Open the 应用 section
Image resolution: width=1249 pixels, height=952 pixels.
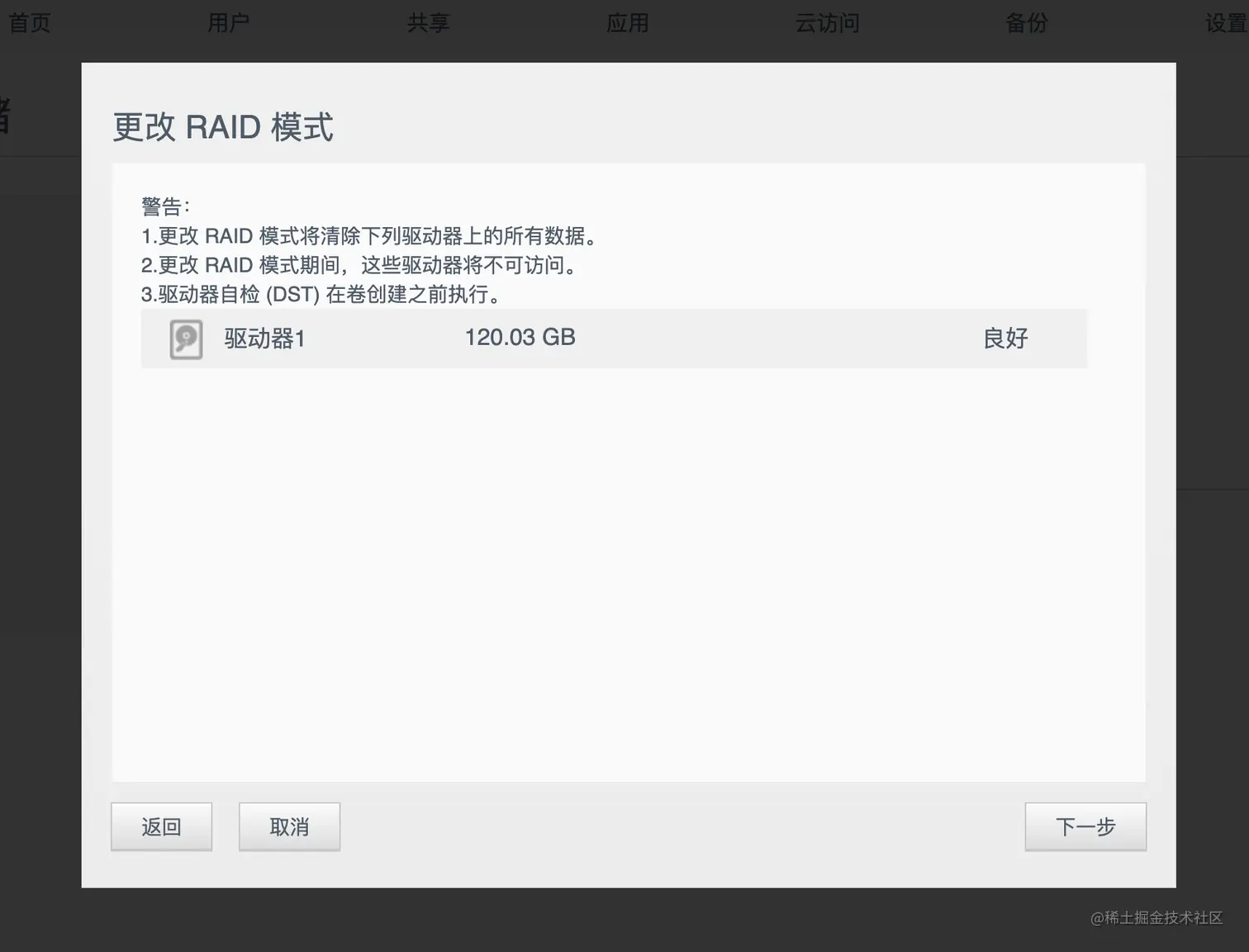click(628, 23)
